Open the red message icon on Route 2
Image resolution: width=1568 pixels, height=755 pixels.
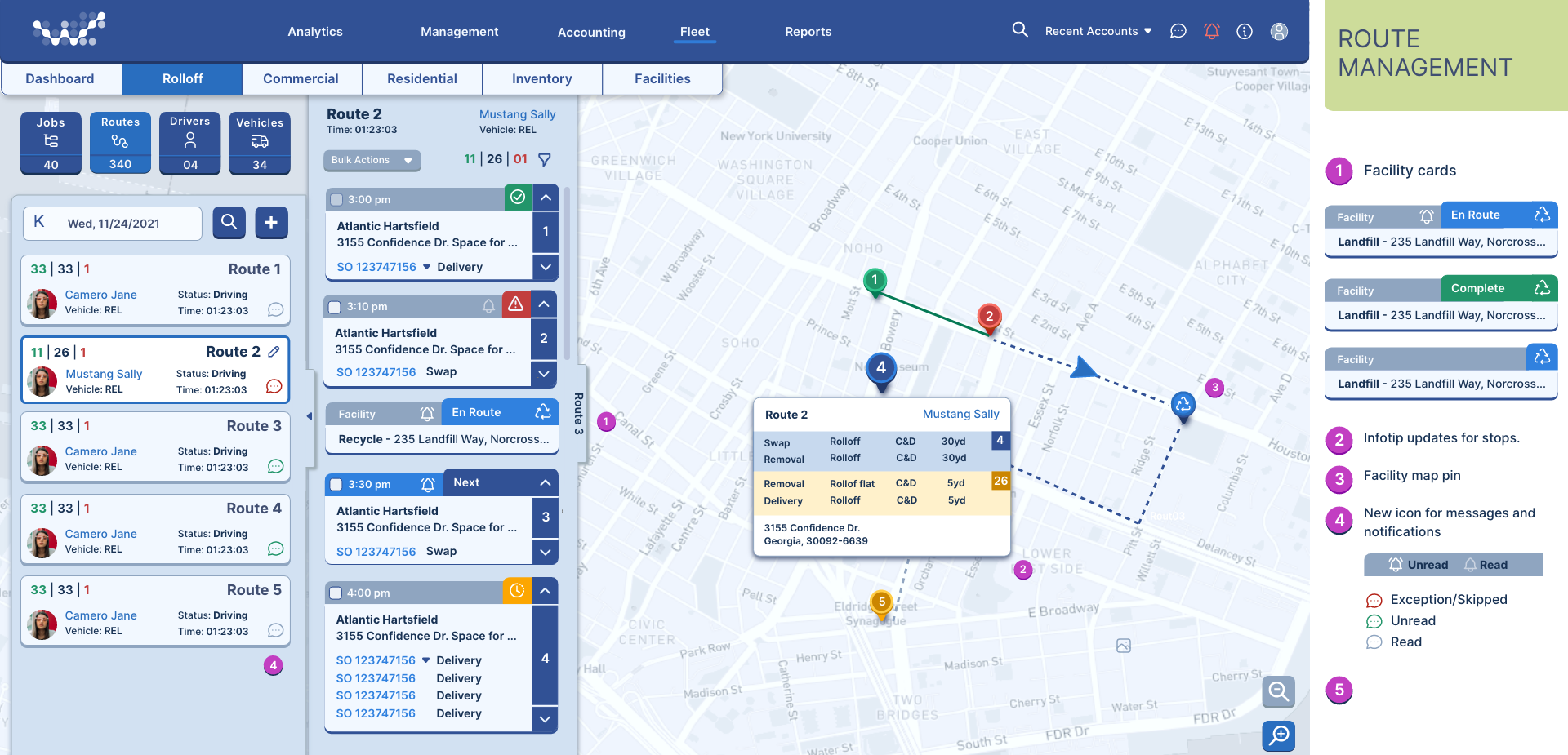tap(274, 386)
